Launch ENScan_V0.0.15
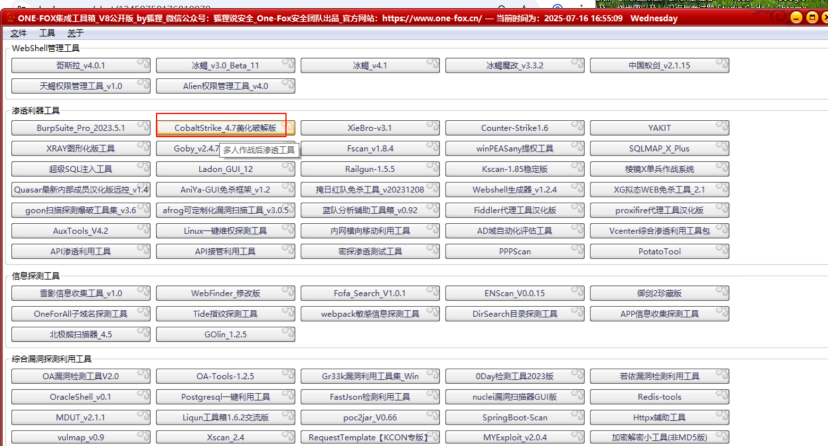 point(515,293)
